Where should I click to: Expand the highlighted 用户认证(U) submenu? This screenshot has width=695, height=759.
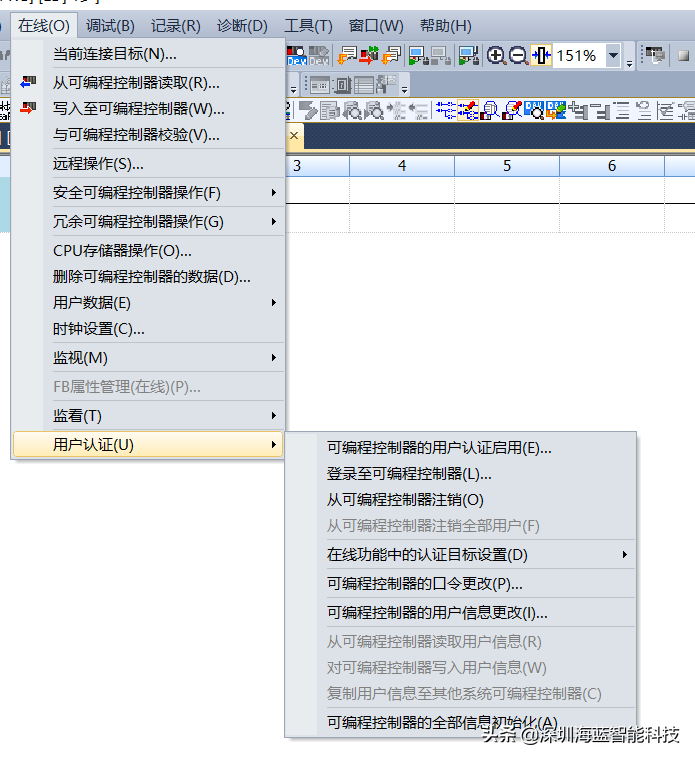(149, 444)
